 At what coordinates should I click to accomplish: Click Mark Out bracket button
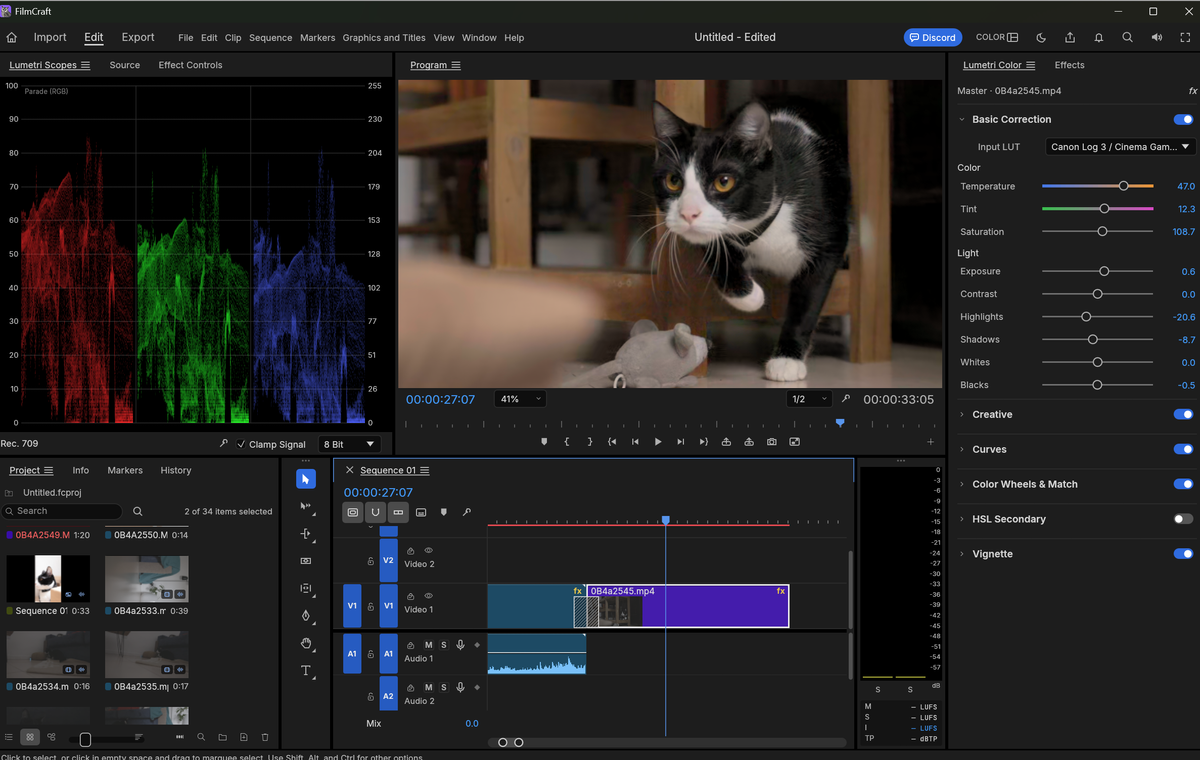click(x=590, y=441)
